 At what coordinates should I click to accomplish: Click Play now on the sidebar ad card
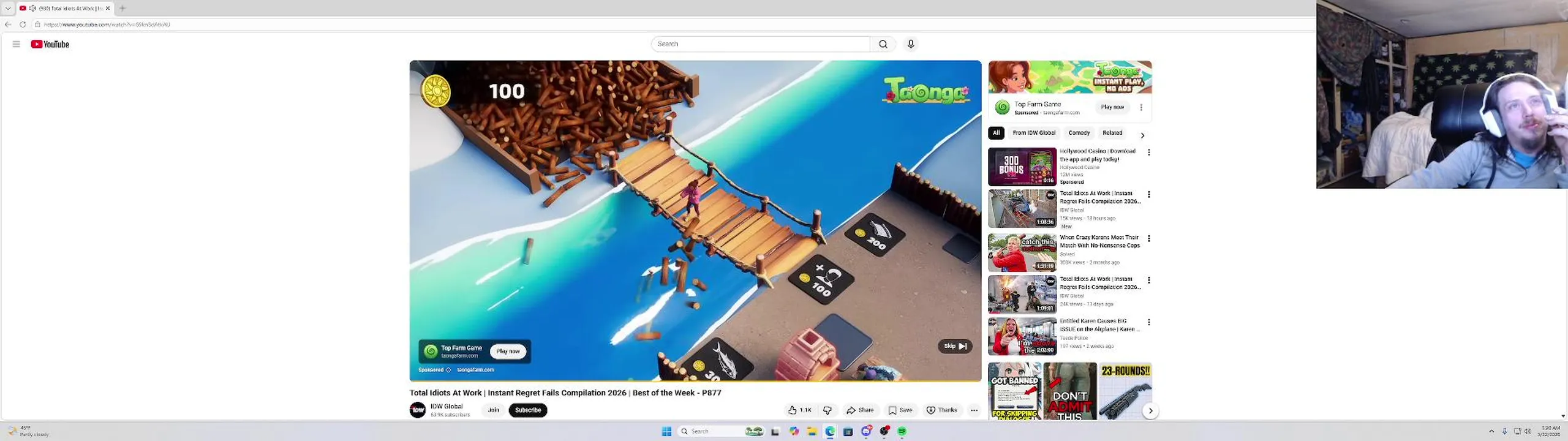pyautogui.click(x=1112, y=107)
